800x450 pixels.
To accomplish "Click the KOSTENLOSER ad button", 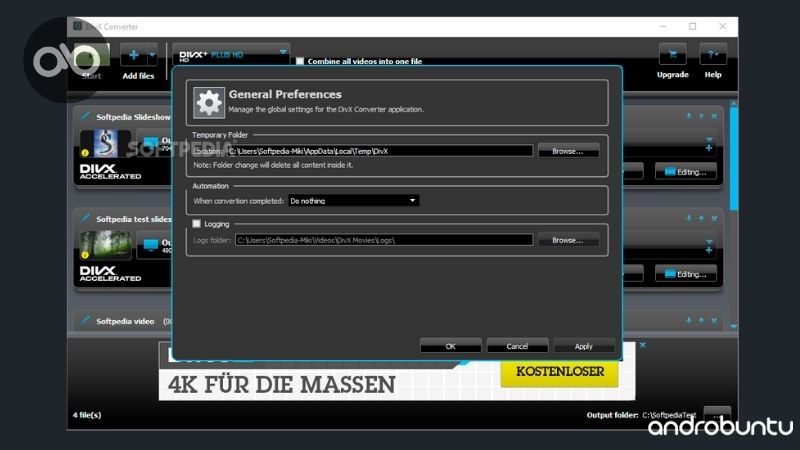I will click(x=560, y=372).
